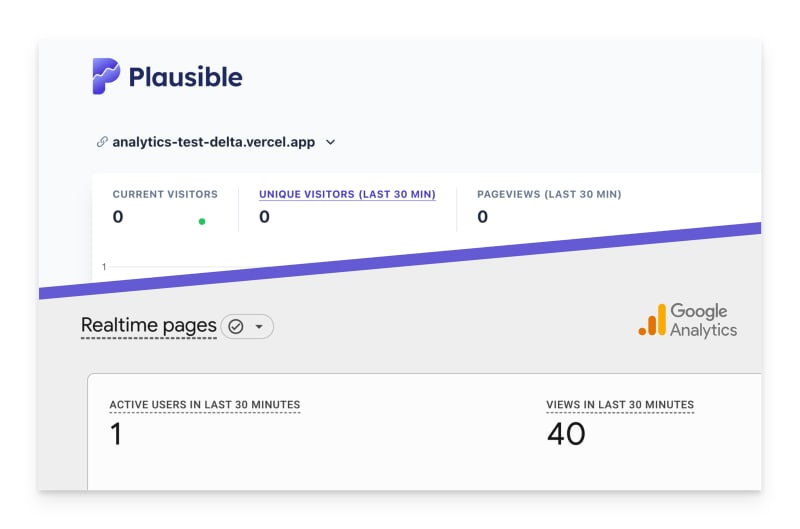
Task: Click the green live status dot
Action: click(x=202, y=221)
